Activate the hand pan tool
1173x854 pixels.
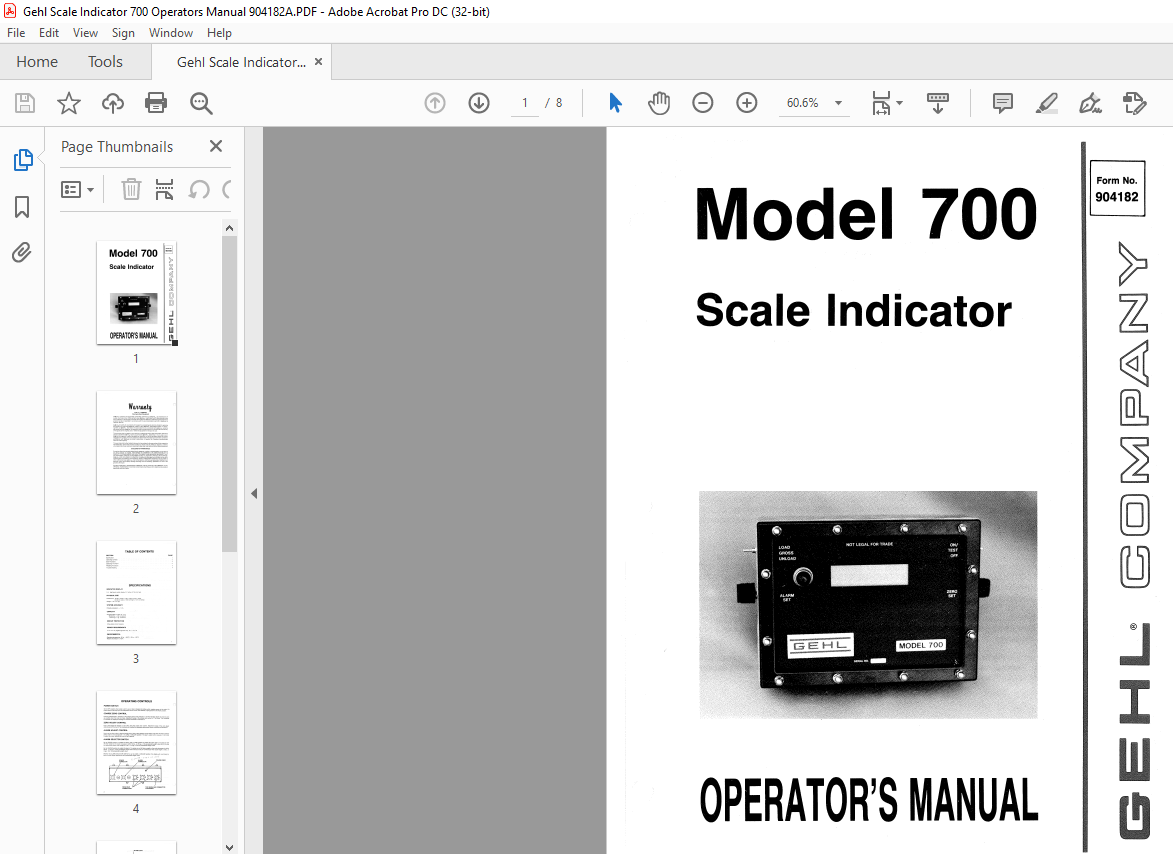tap(659, 103)
